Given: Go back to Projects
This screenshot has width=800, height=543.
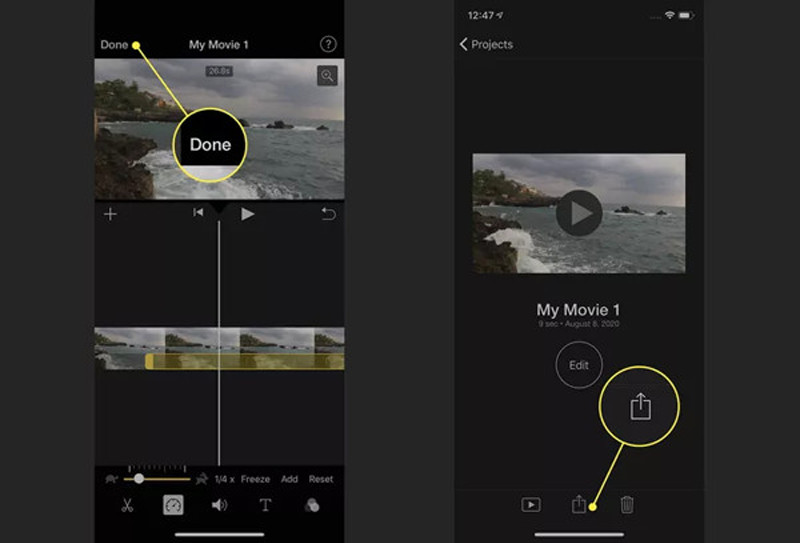Looking at the screenshot, I should tap(485, 45).
